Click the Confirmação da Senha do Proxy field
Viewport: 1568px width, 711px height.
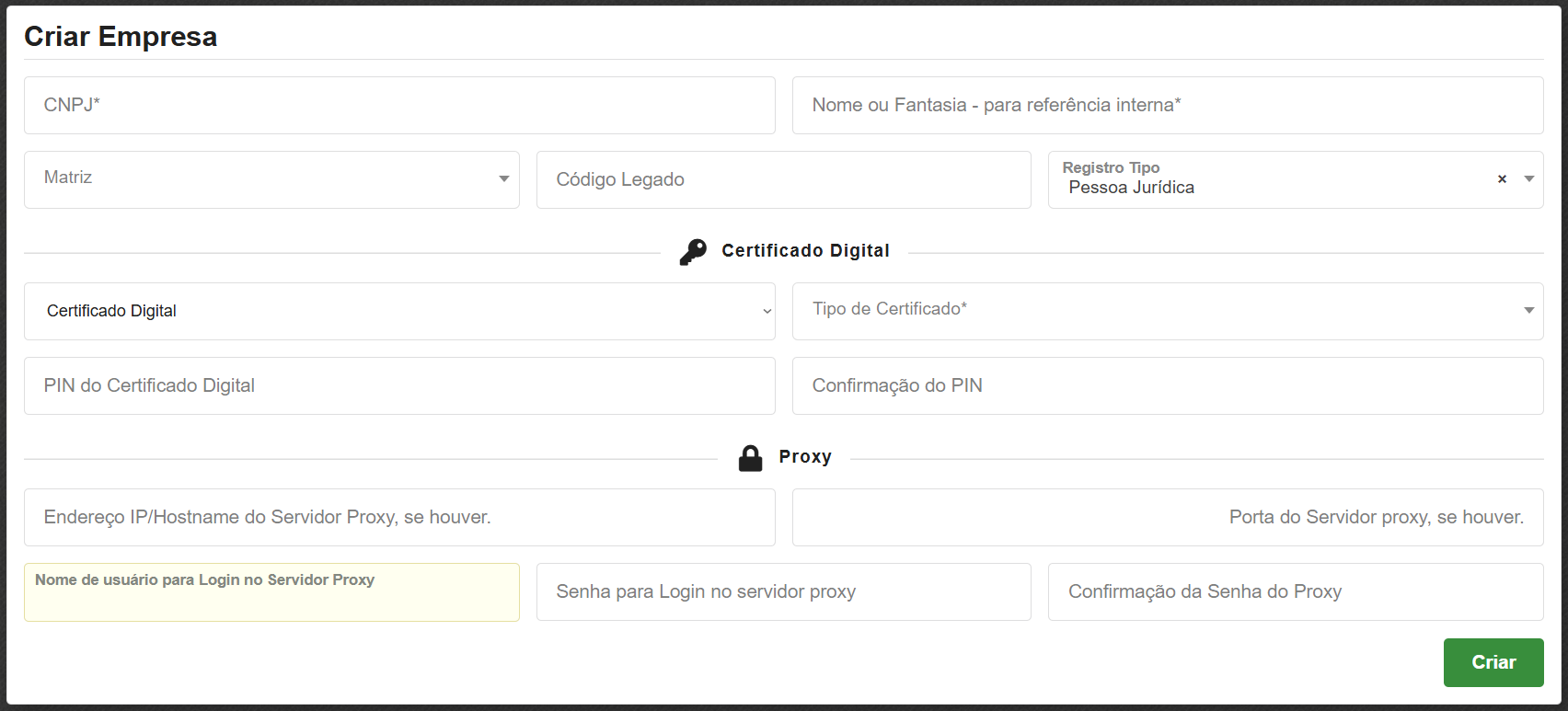tap(1295, 591)
